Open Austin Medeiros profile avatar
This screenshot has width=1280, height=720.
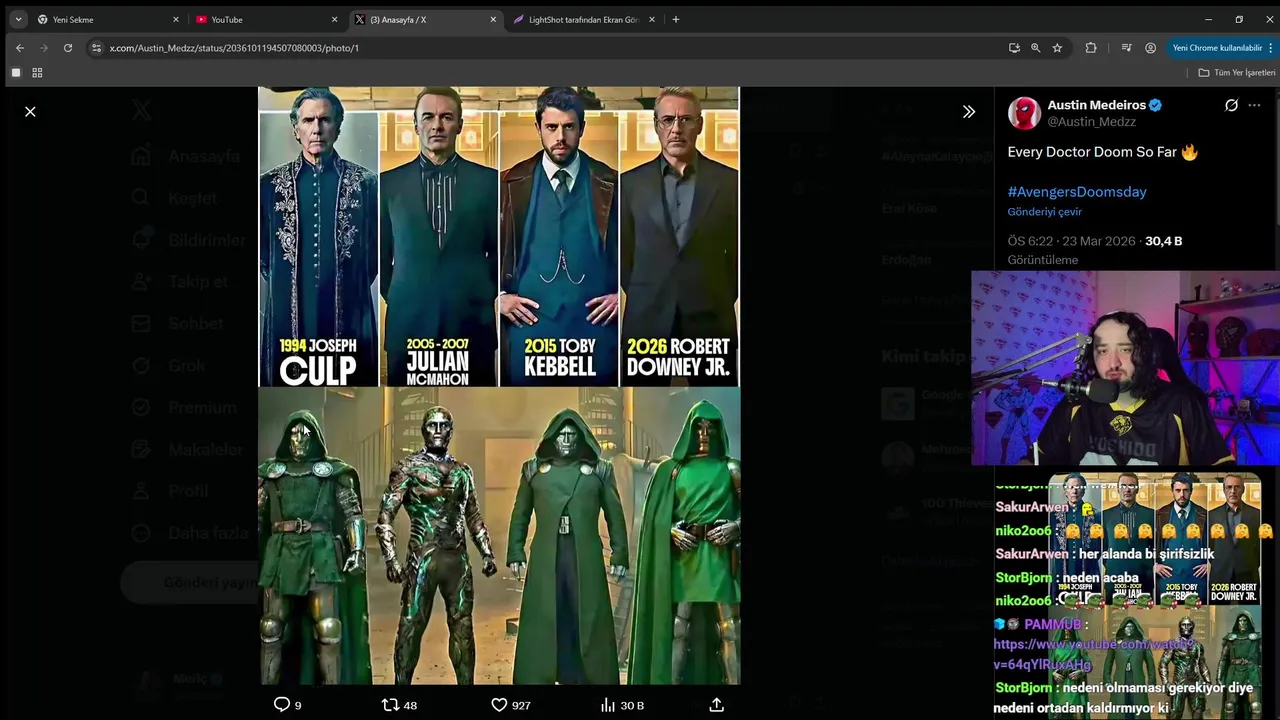(x=1024, y=113)
